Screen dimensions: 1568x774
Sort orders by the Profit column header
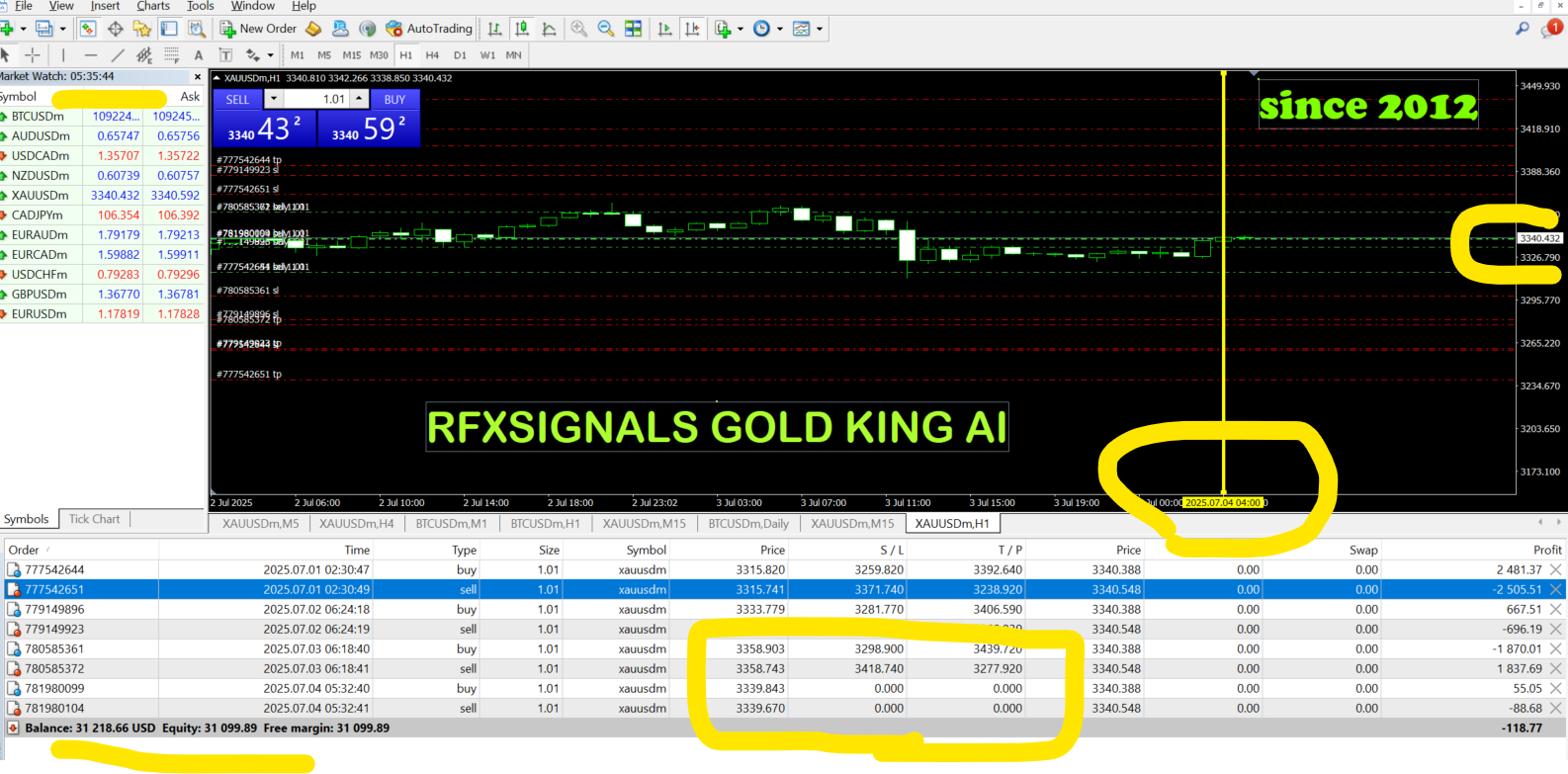(1547, 550)
